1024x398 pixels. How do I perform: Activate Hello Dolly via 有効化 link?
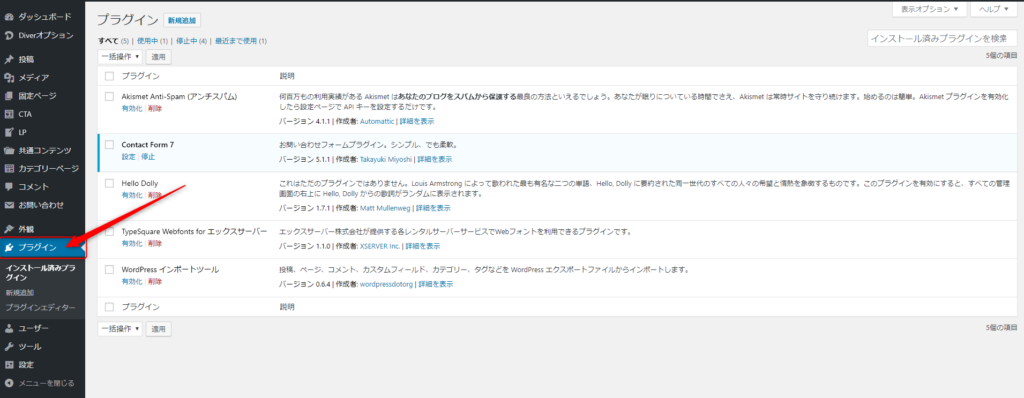[x=131, y=195]
